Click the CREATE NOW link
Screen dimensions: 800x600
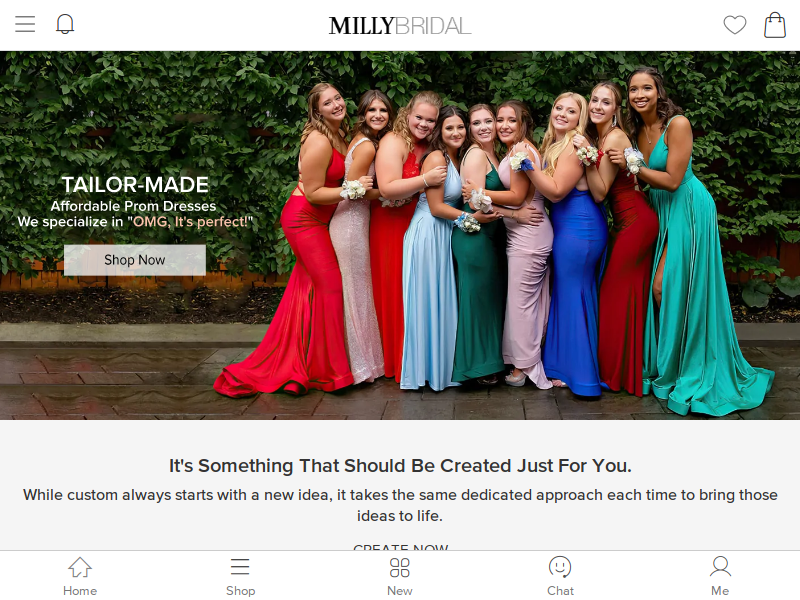[x=401, y=547]
